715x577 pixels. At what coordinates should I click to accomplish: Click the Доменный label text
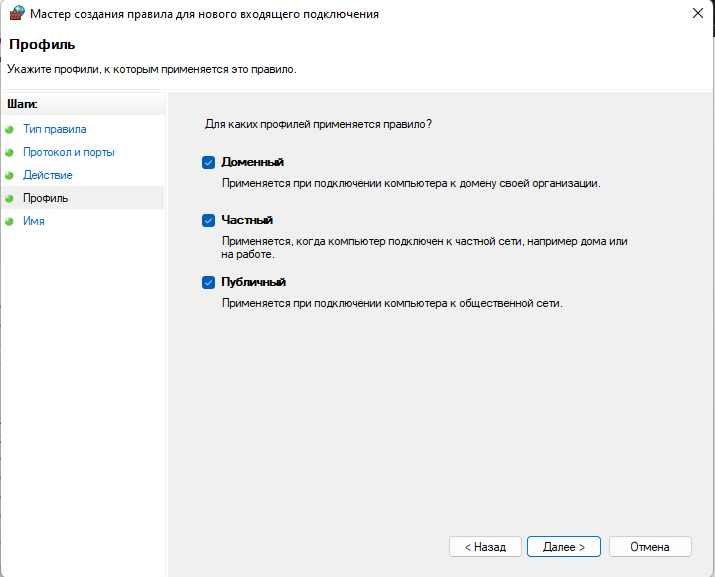point(253,162)
